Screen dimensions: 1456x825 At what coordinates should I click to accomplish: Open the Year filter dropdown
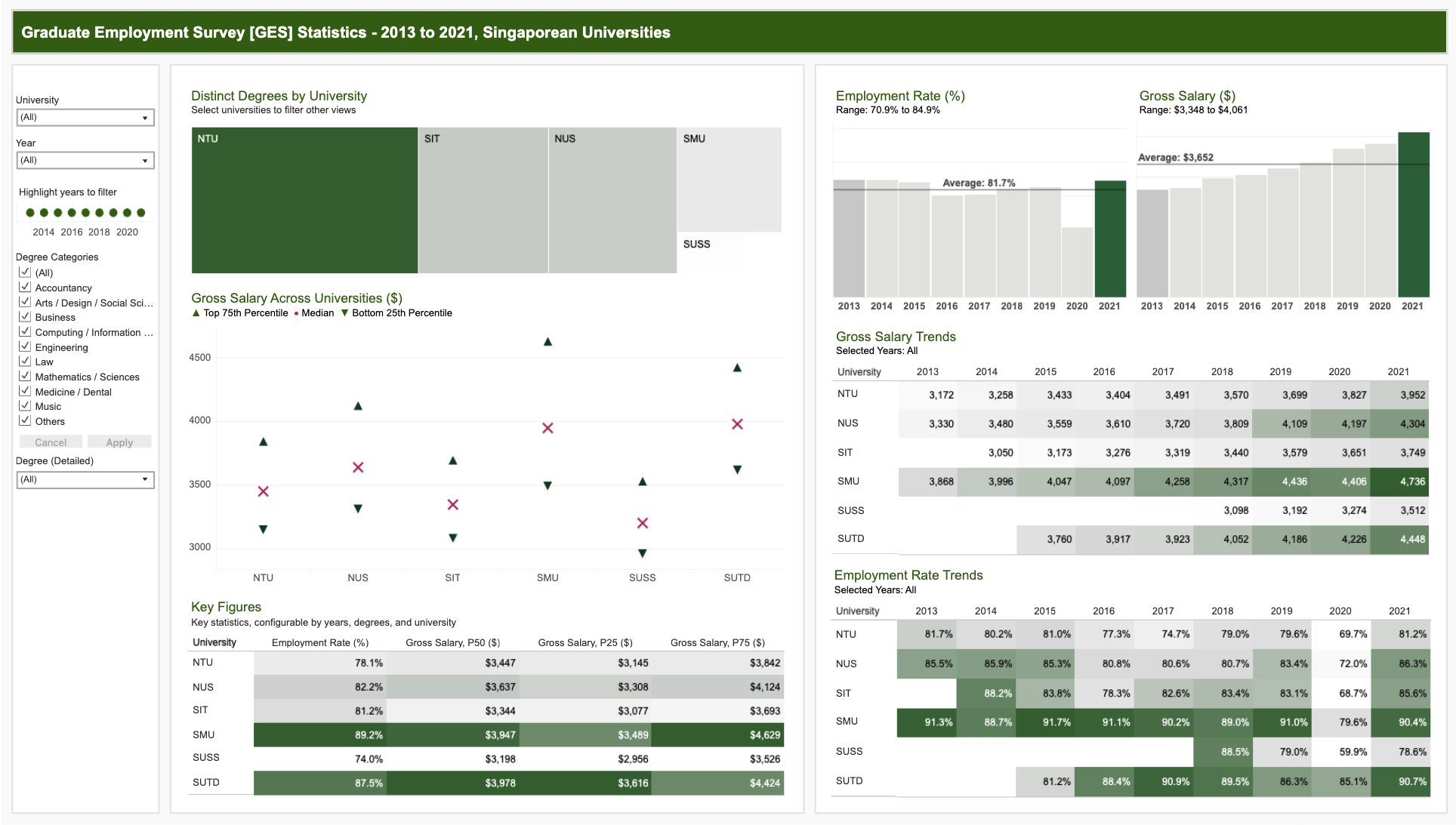click(x=85, y=161)
